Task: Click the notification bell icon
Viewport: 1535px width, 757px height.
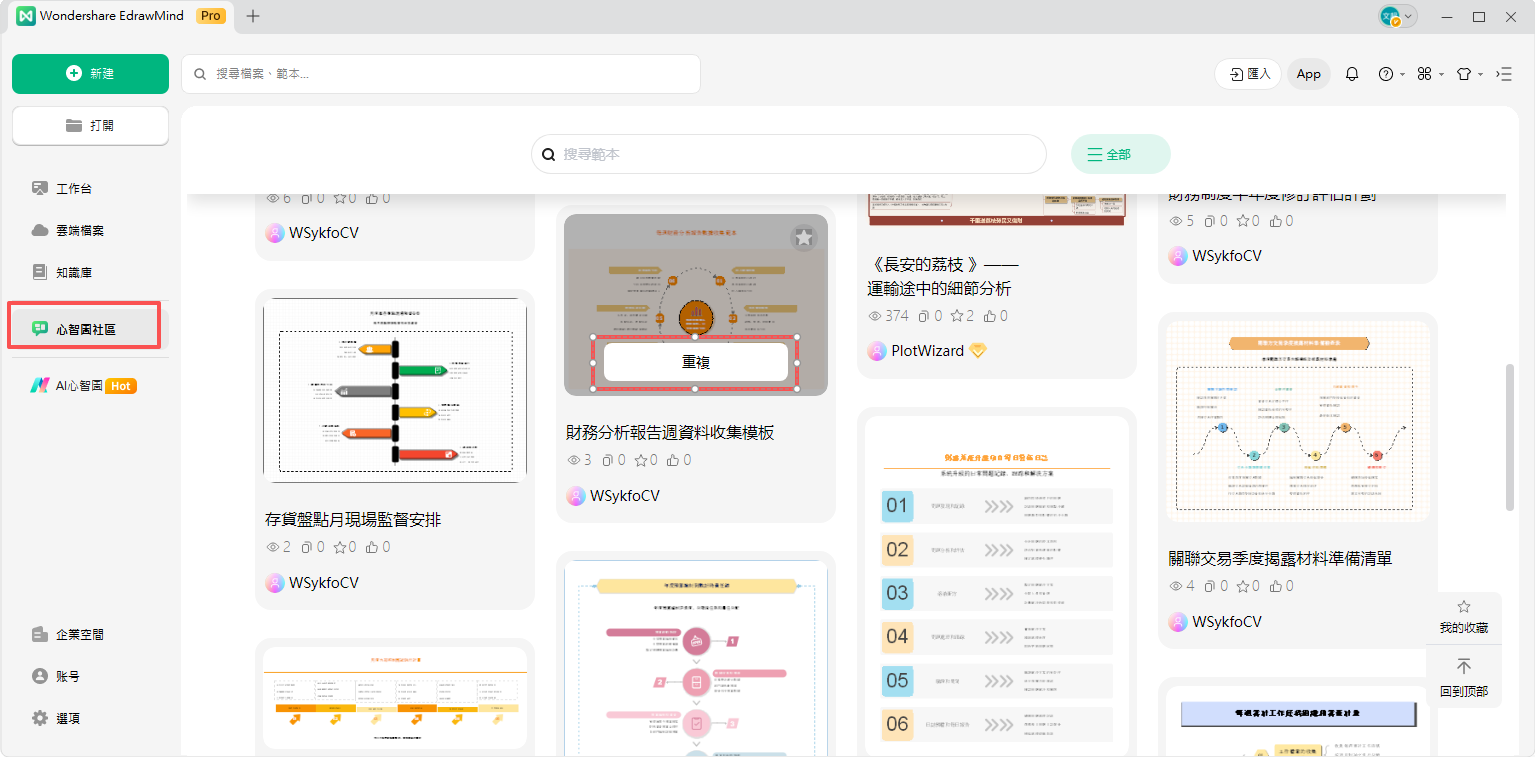Action: click(1352, 74)
